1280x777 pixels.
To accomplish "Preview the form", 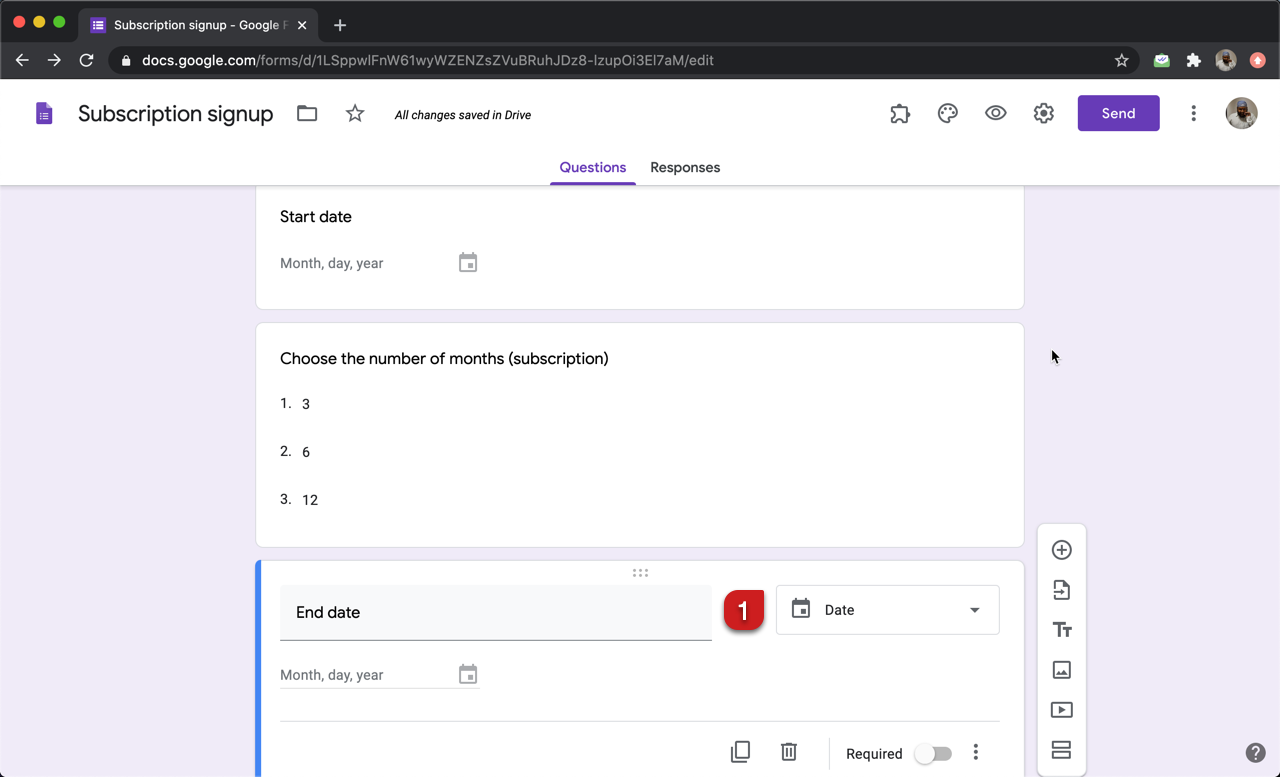I will tap(995, 113).
